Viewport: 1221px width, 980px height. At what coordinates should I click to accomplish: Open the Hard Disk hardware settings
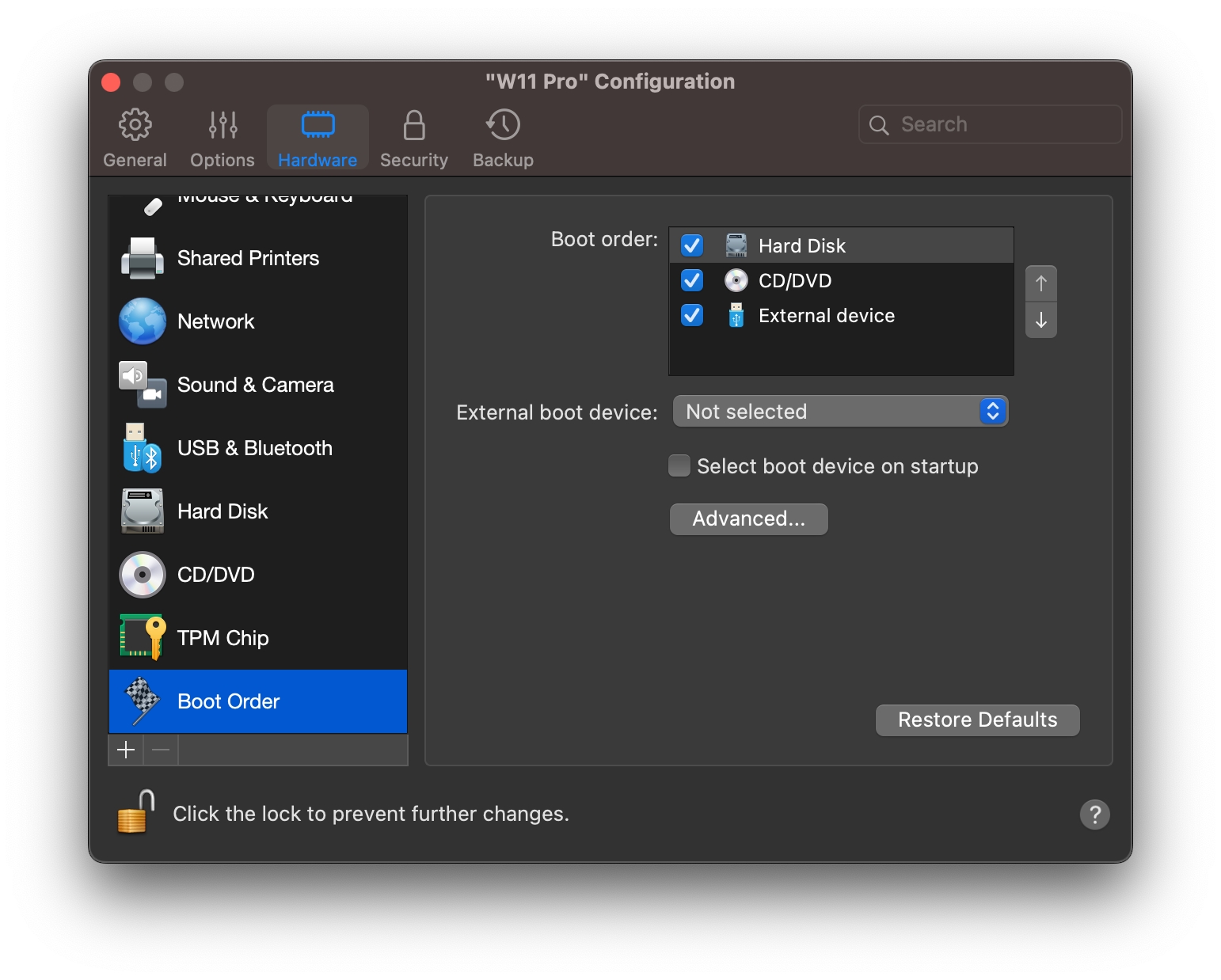(x=223, y=511)
